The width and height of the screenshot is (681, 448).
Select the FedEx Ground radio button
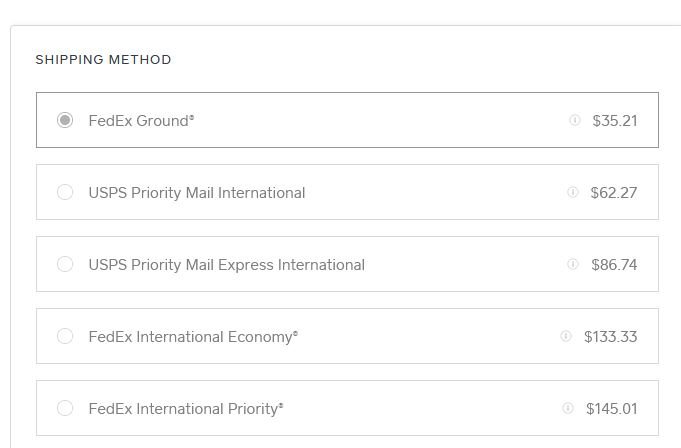(x=65, y=120)
